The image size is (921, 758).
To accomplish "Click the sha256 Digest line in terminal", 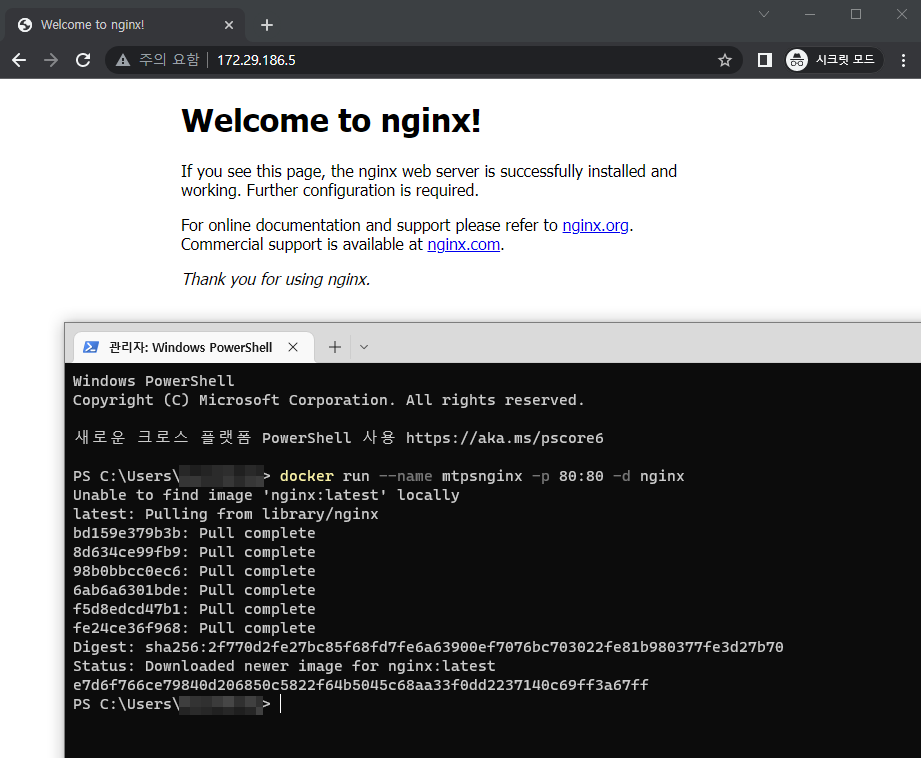I will tap(428, 647).
